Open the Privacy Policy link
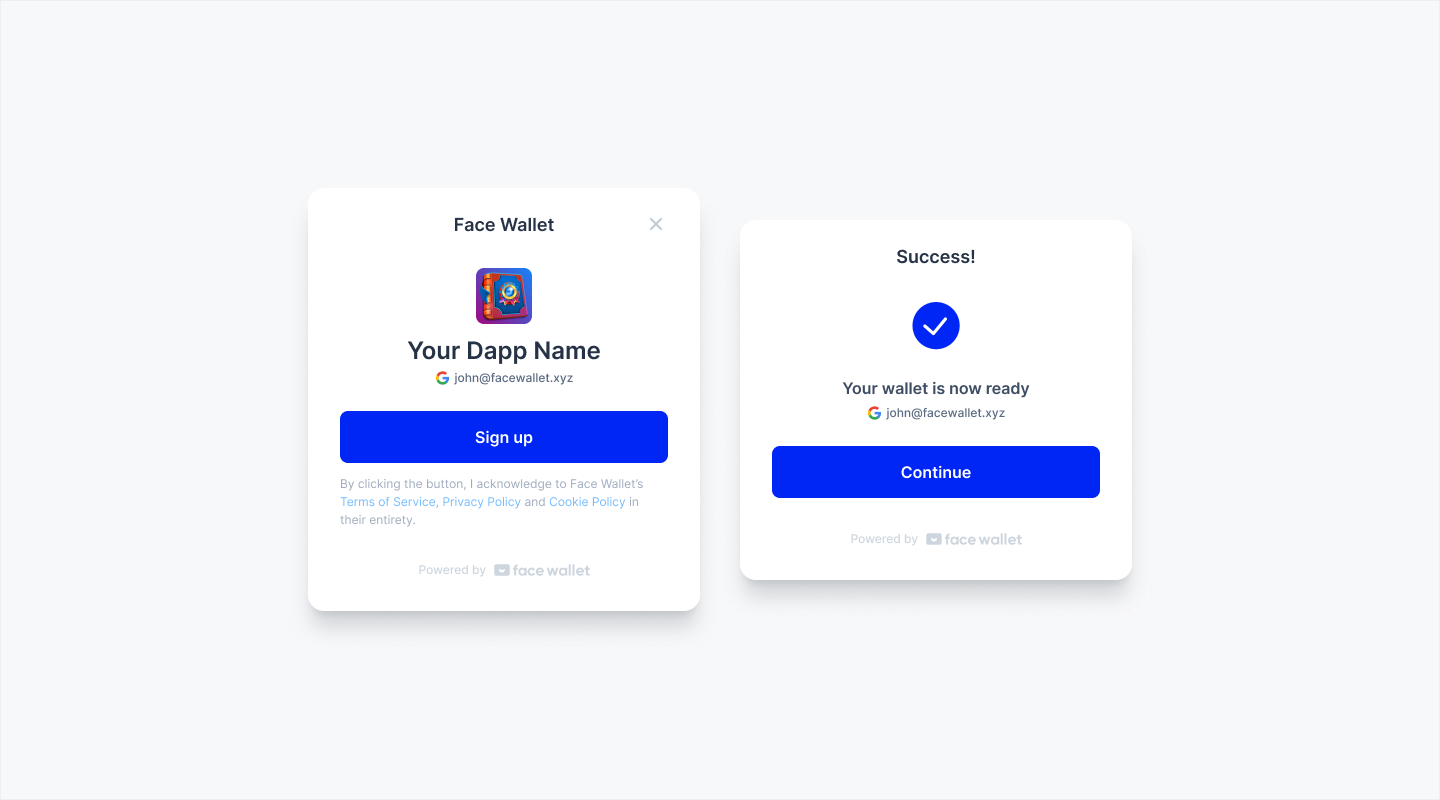Viewport: 1440px width, 800px height. click(481, 502)
